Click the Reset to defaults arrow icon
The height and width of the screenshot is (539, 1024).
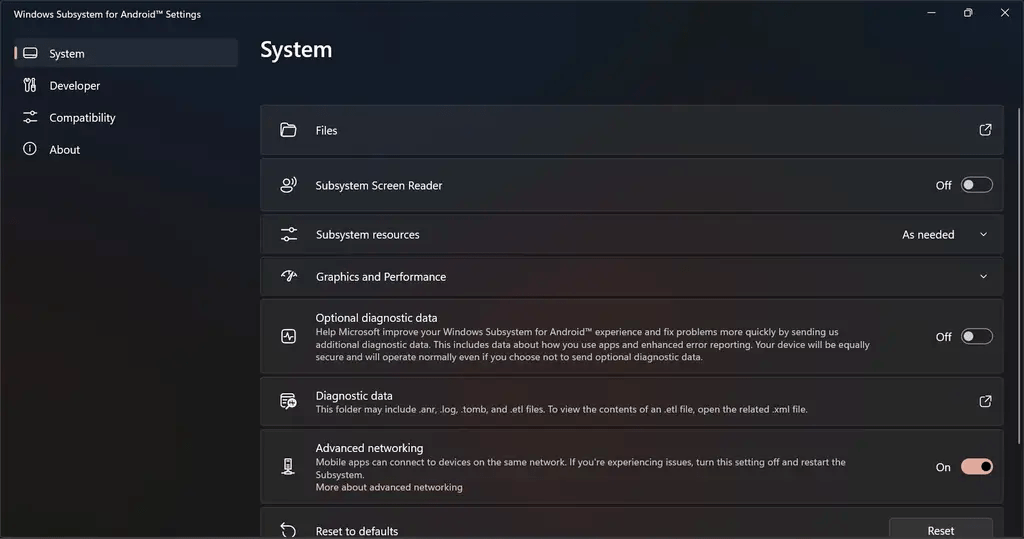[288, 530]
